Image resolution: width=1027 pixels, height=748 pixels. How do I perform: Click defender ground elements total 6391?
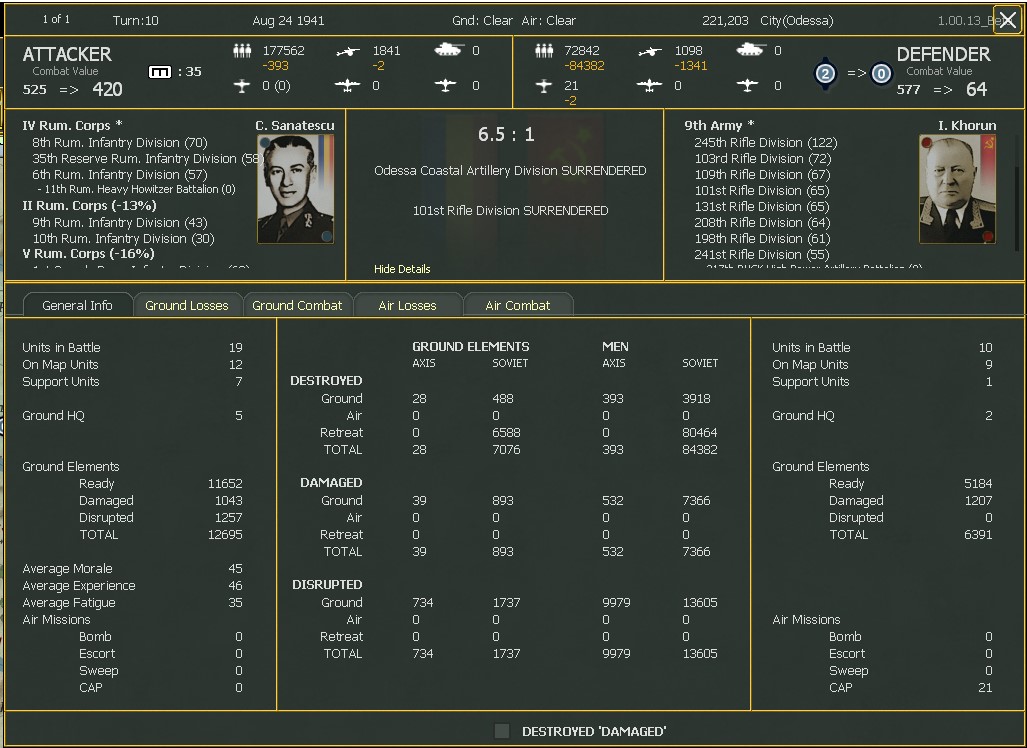[978, 534]
